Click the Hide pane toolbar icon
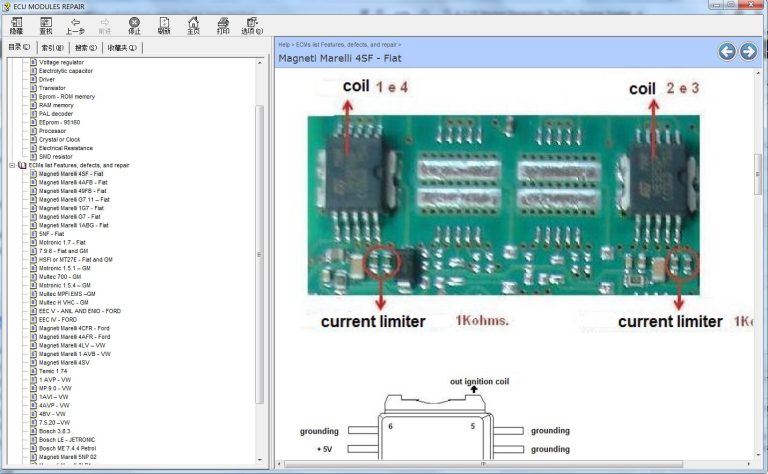 17,25
